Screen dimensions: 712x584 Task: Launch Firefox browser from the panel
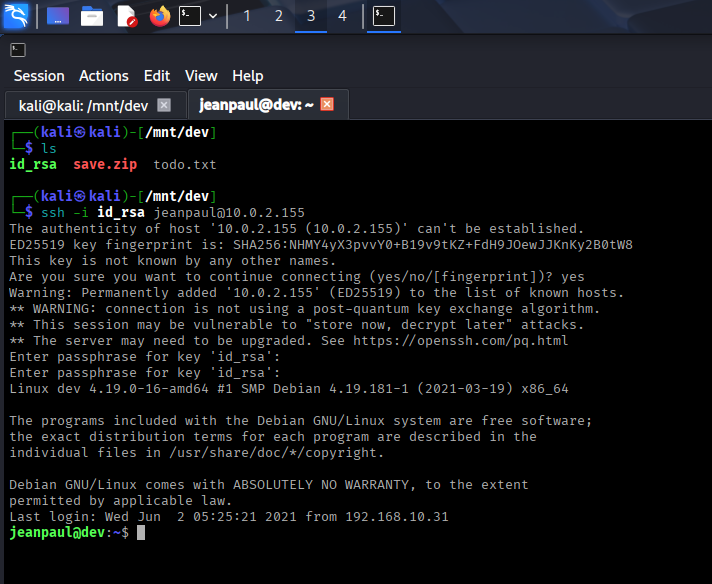[x=160, y=16]
